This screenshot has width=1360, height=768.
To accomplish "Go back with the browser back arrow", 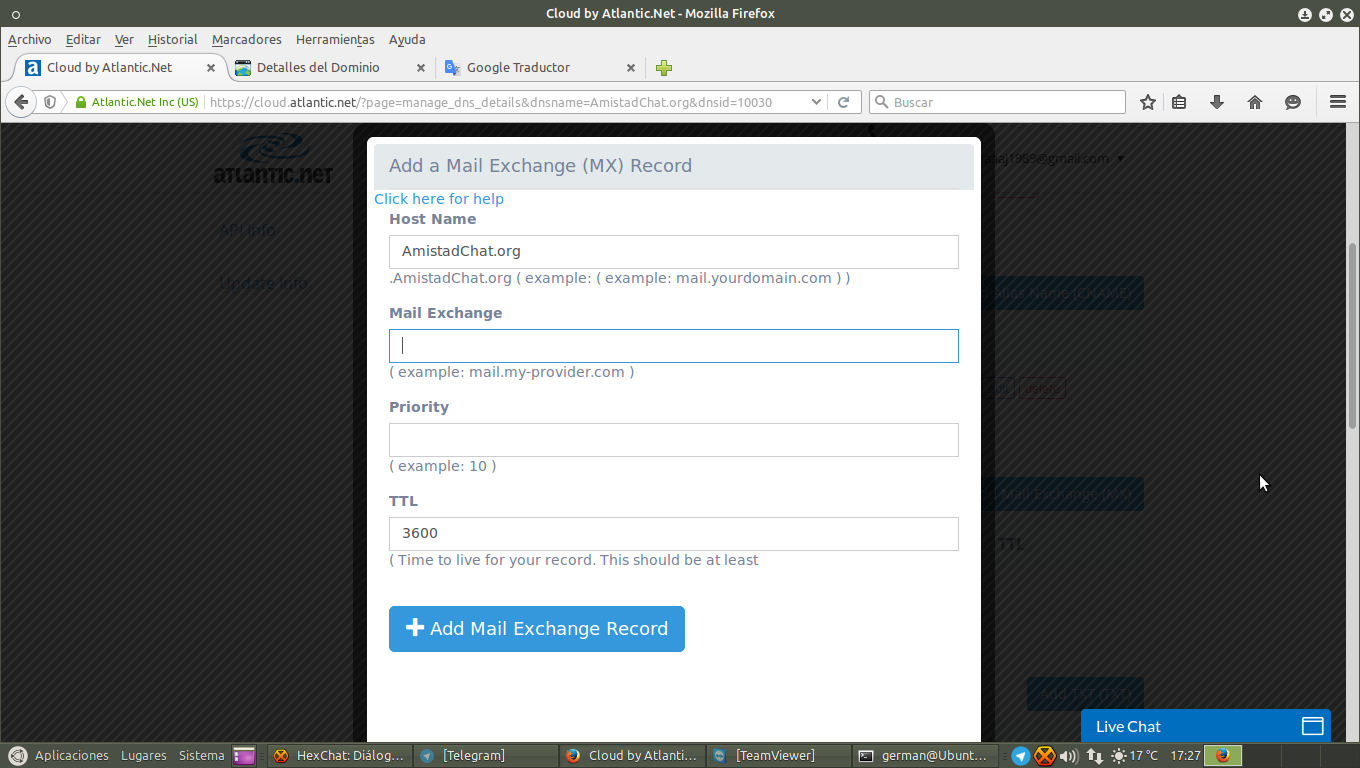I will pyautogui.click(x=21, y=102).
